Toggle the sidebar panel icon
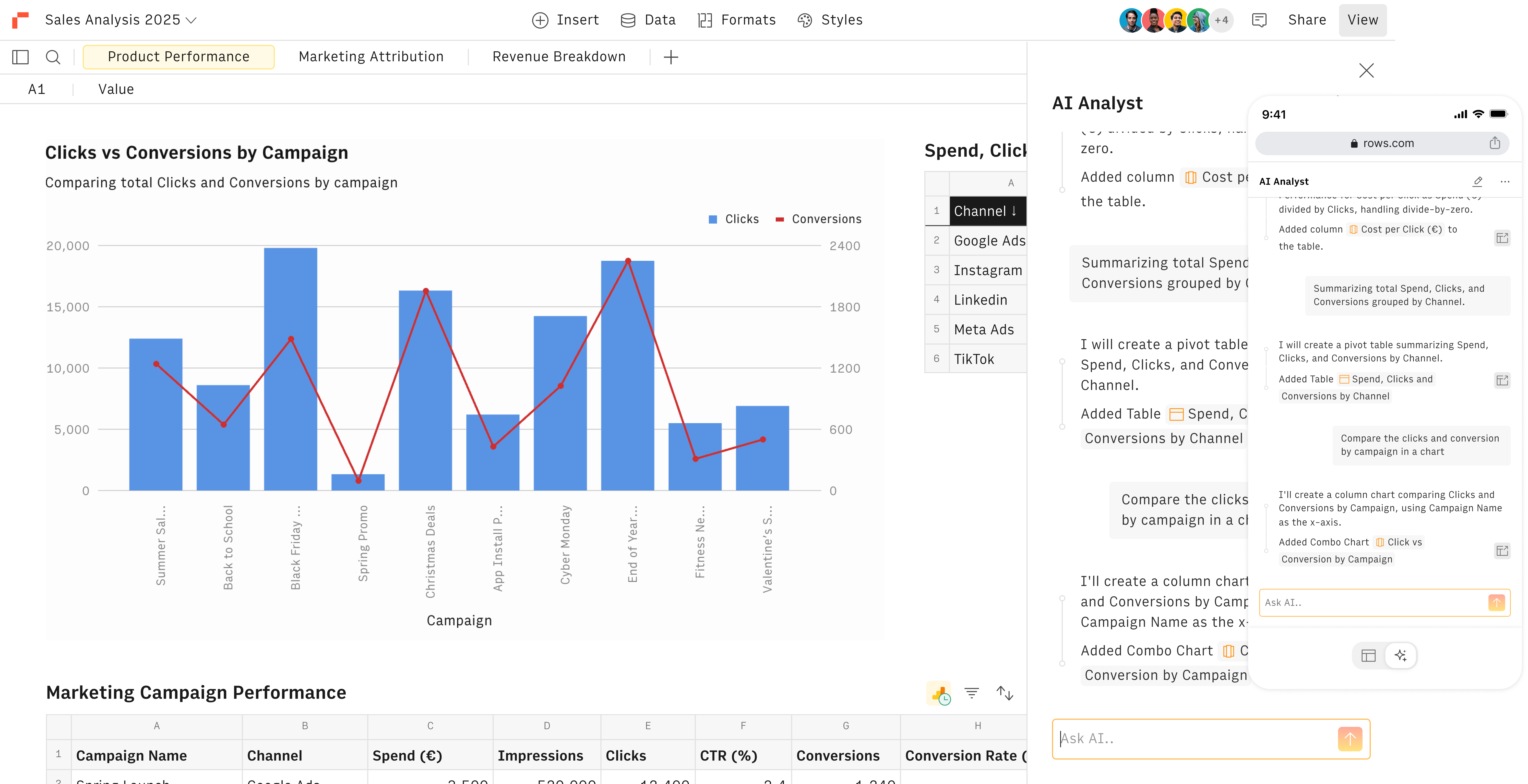 pyautogui.click(x=20, y=57)
